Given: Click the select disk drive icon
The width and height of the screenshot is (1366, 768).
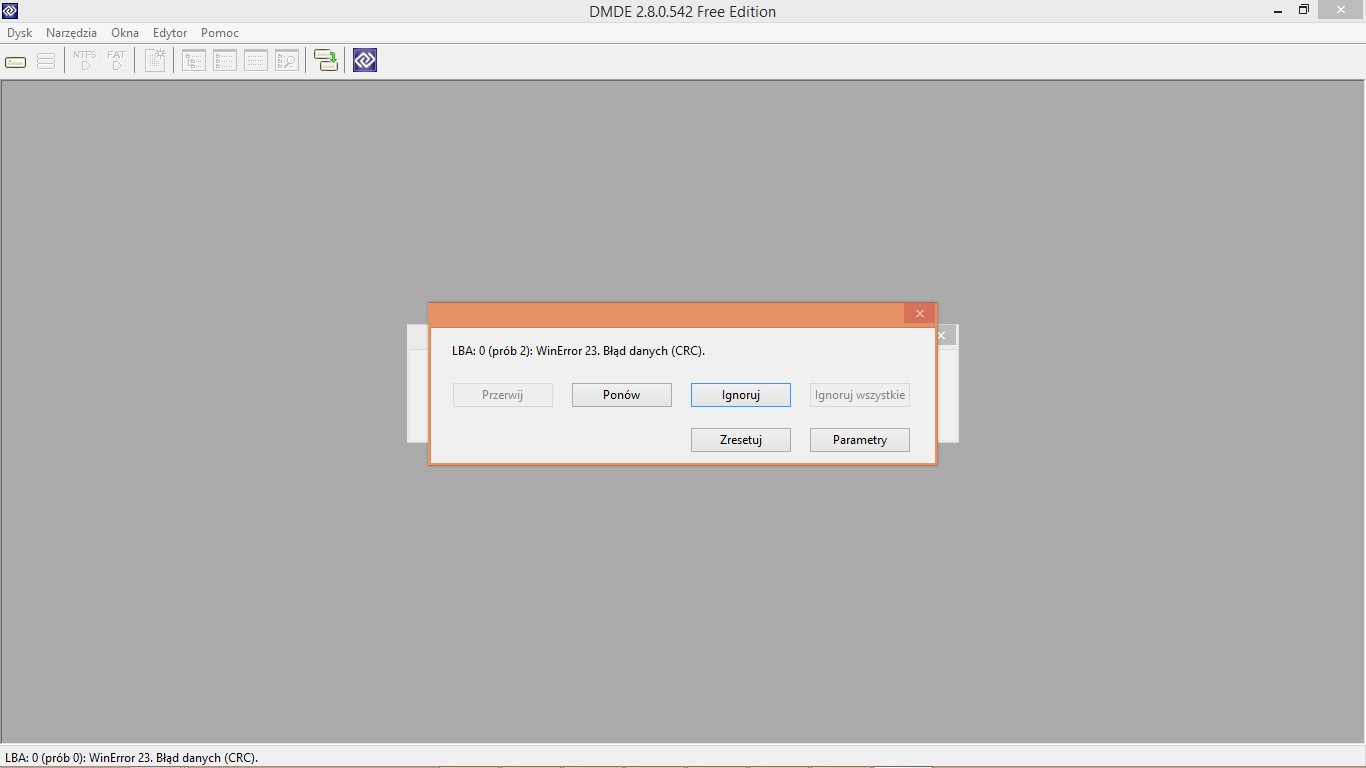Looking at the screenshot, I should (x=16, y=61).
